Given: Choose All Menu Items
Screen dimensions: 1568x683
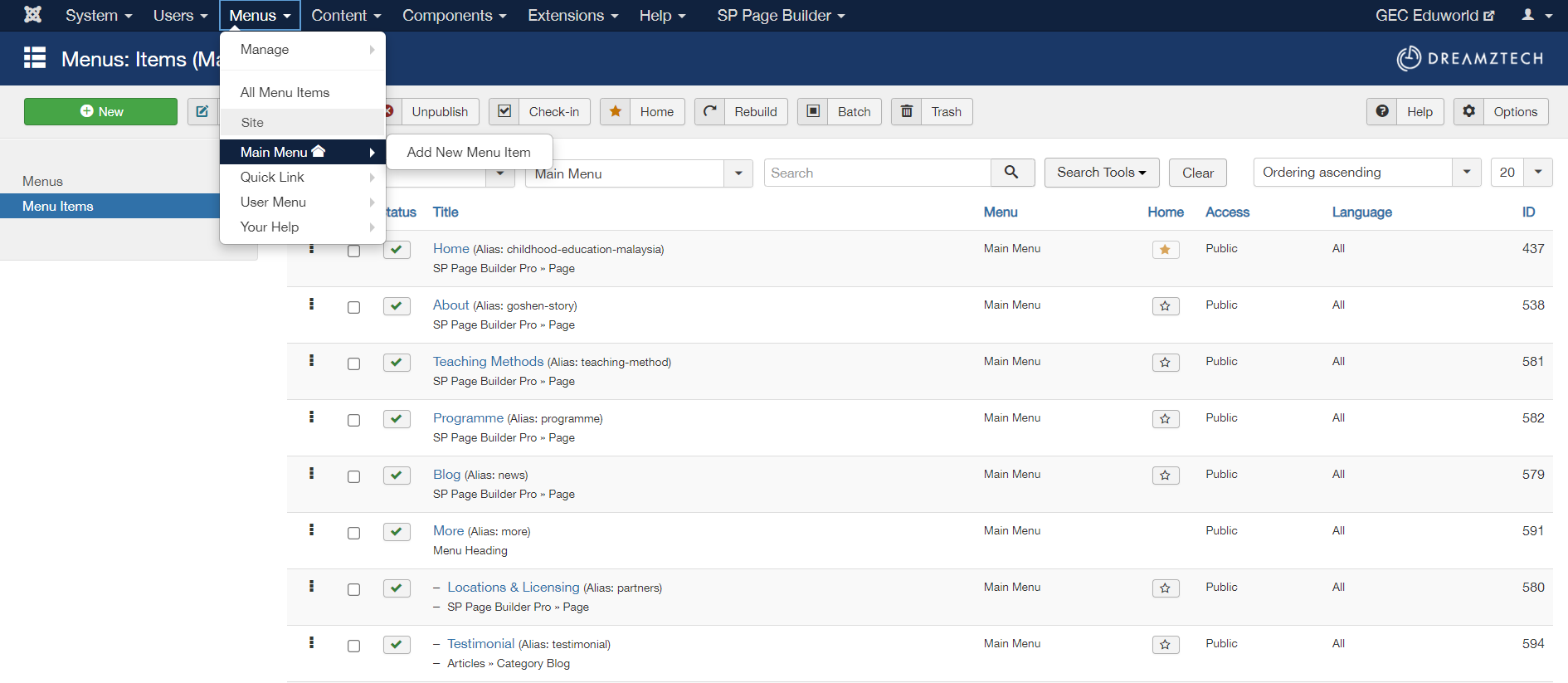Looking at the screenshot, I should [x=285, y=93].
